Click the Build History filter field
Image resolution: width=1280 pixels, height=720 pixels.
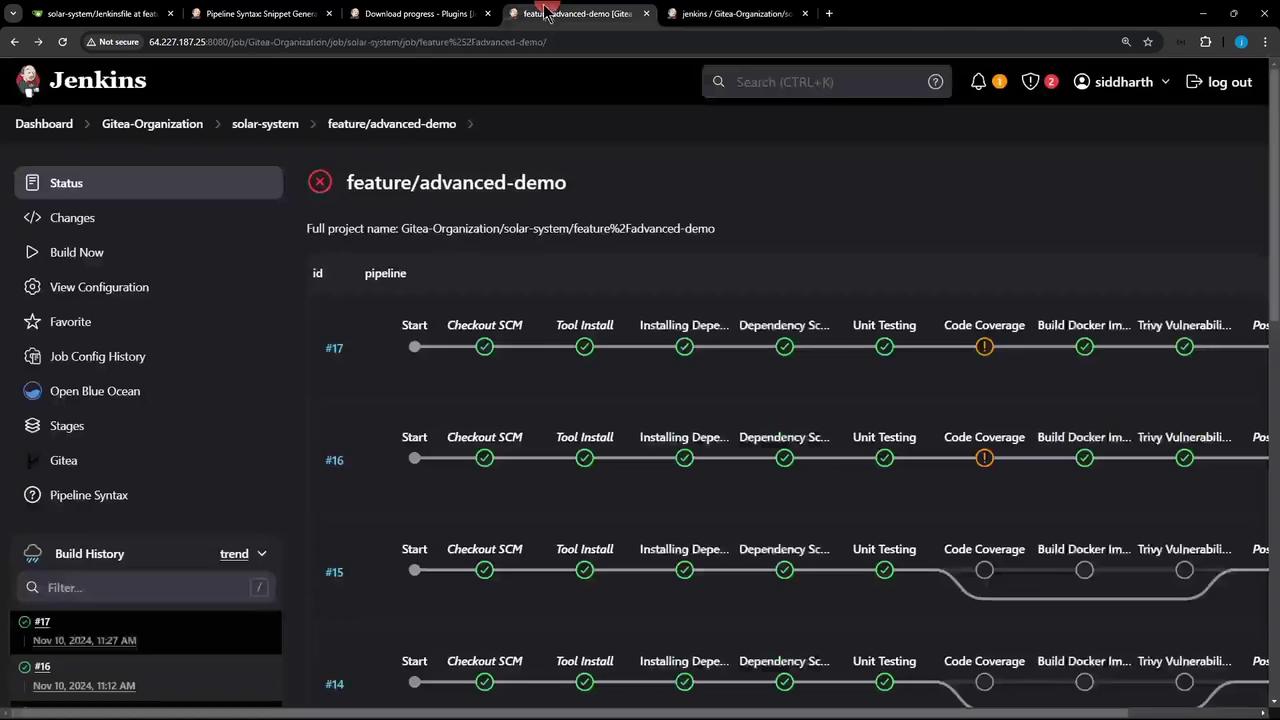[146, 587]
